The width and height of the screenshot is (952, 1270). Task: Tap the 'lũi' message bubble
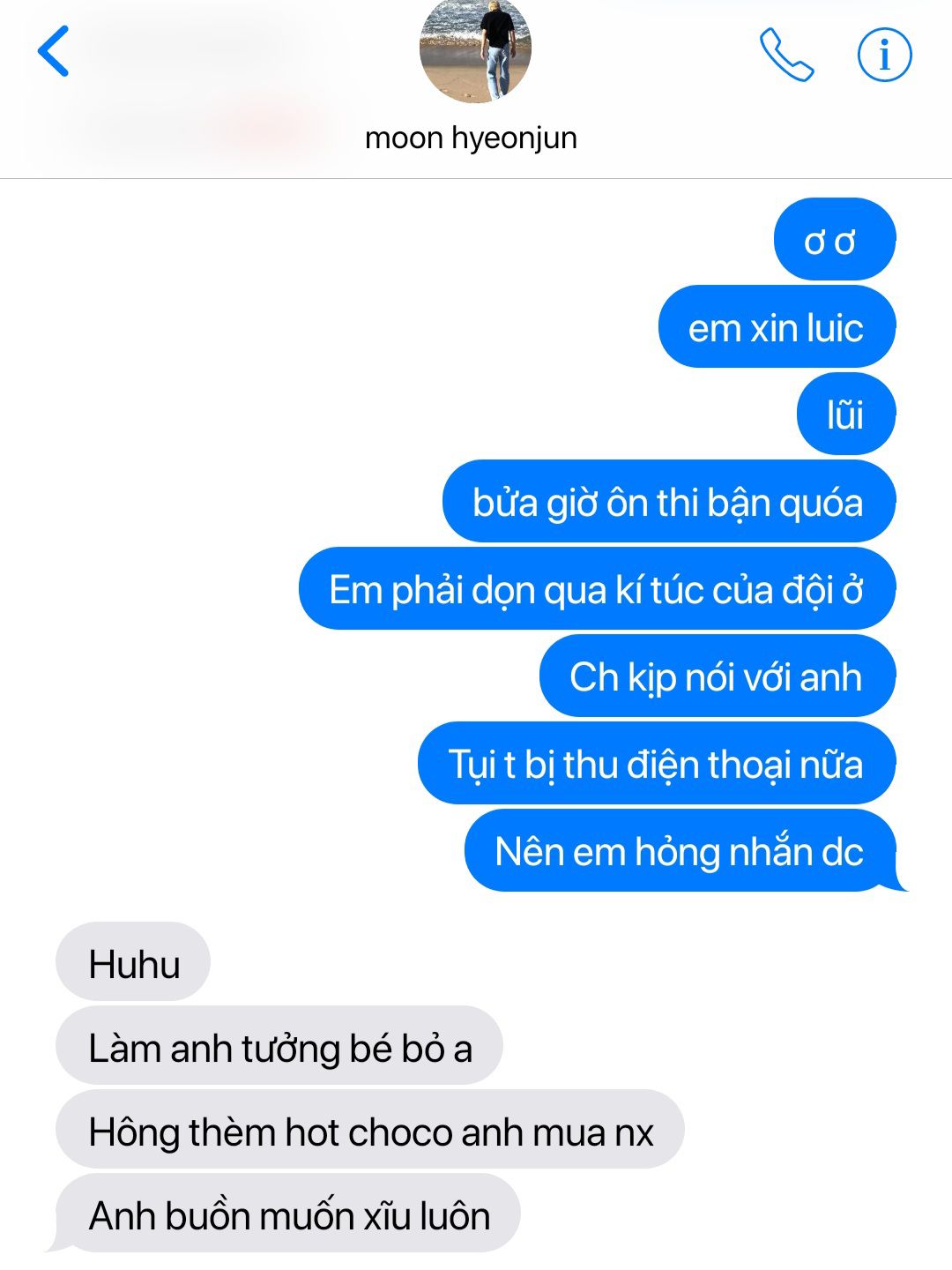click(846, 415)
